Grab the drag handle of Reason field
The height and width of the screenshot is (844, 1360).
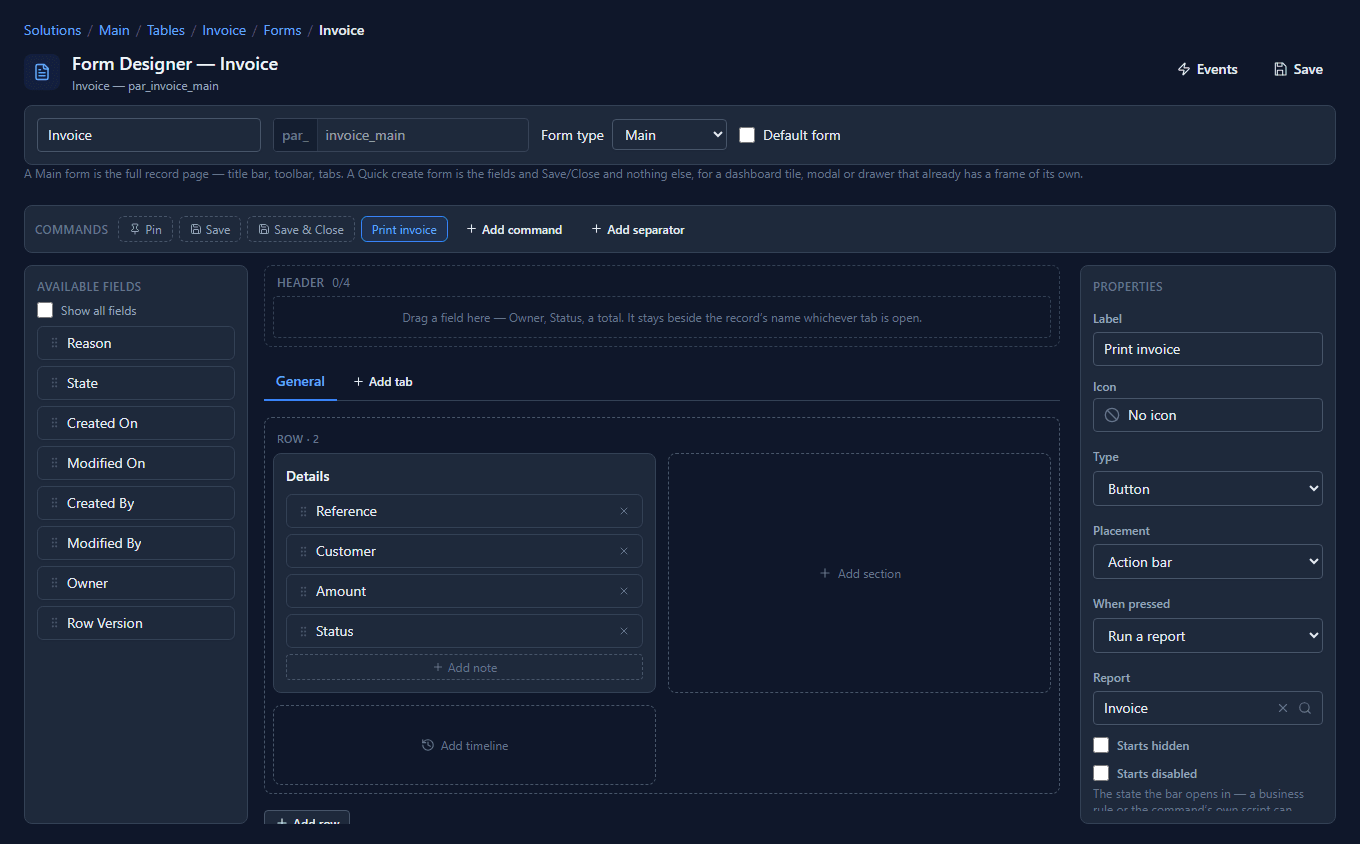coord(54,343)
